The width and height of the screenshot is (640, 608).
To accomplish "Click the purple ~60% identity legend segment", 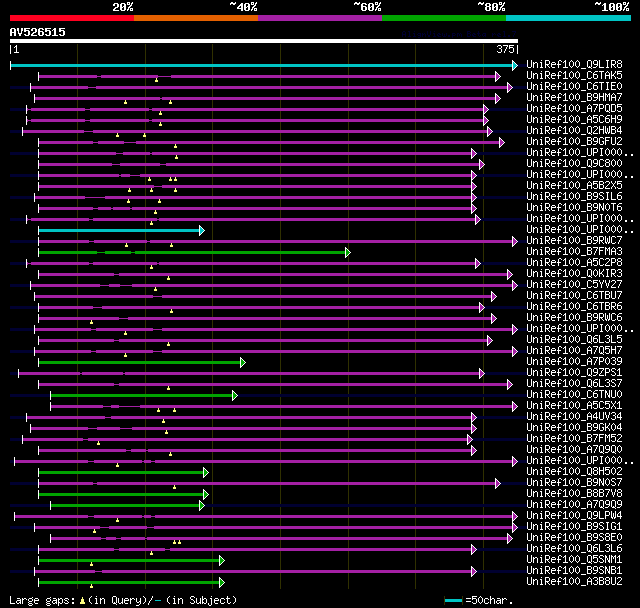I will (320, 18).
